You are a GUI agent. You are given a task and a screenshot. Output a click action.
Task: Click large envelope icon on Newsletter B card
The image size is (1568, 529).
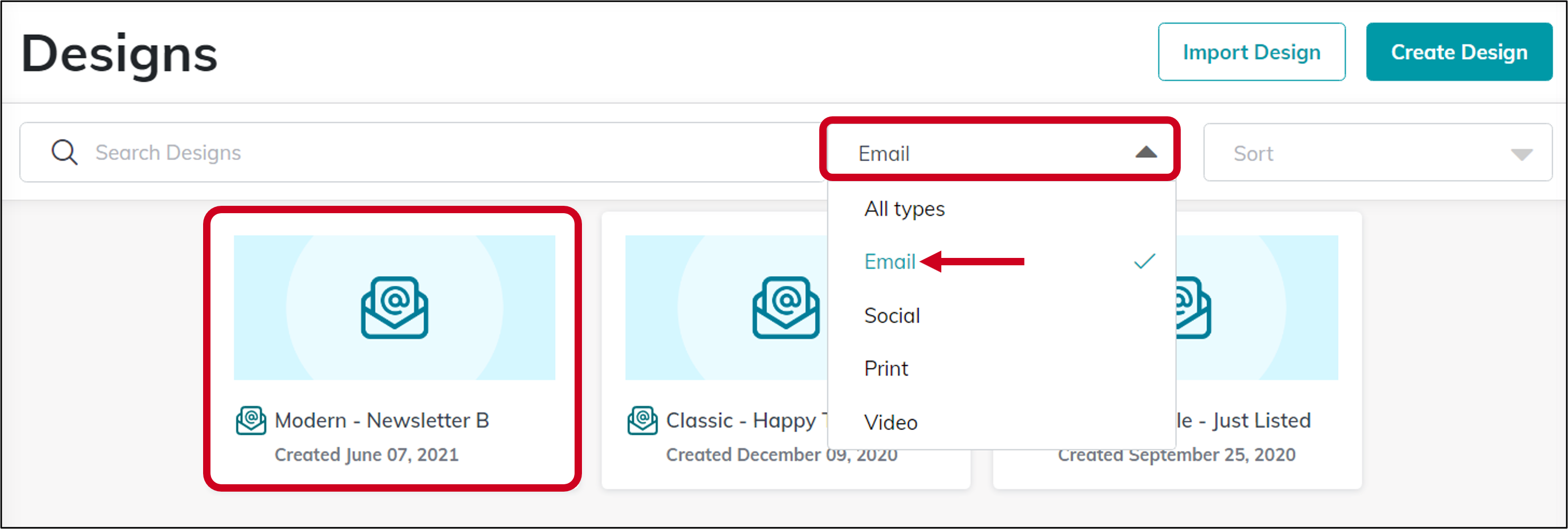point(395,307)
